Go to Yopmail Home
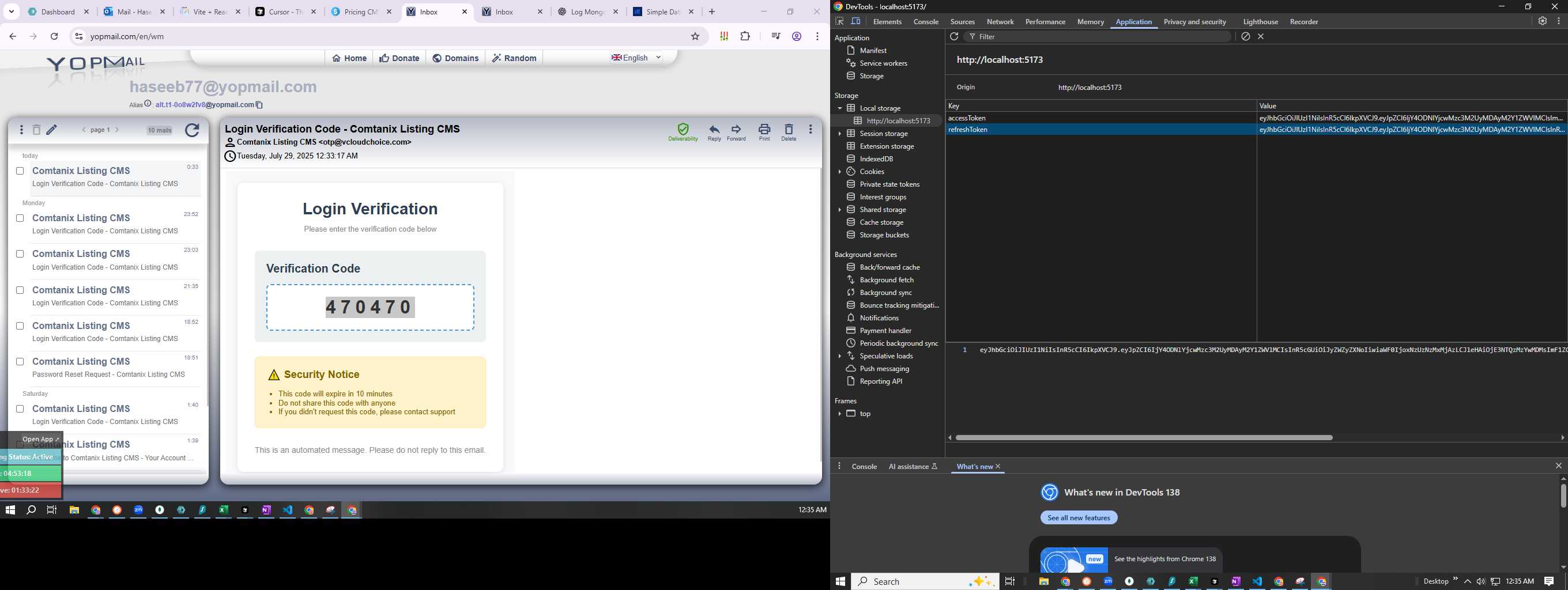Image resolution: width=1568 pixels, height=590 pixels. pyautogui.click(x=349, y=58)
